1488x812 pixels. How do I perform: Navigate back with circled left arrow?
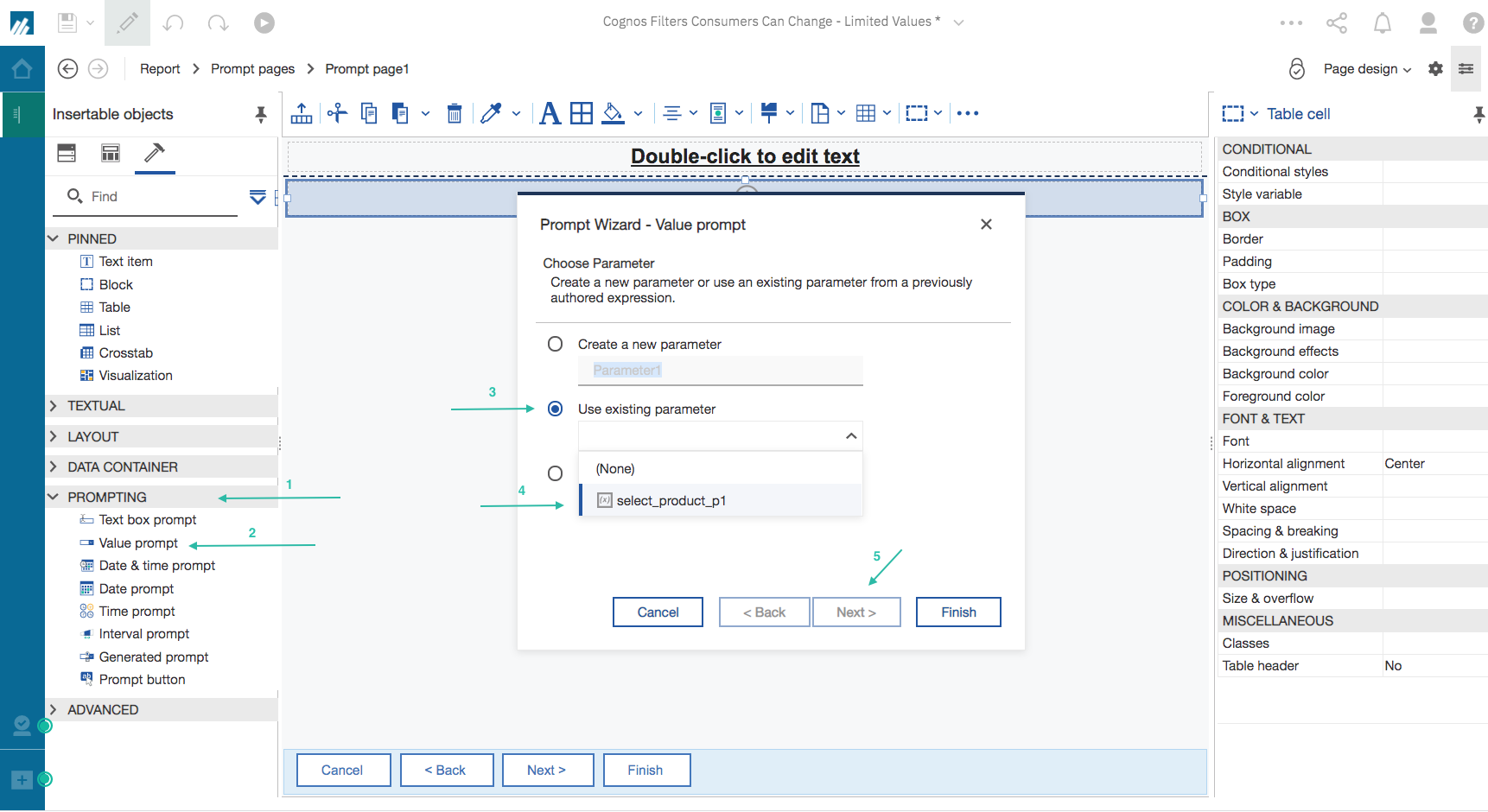pos(67,68)
